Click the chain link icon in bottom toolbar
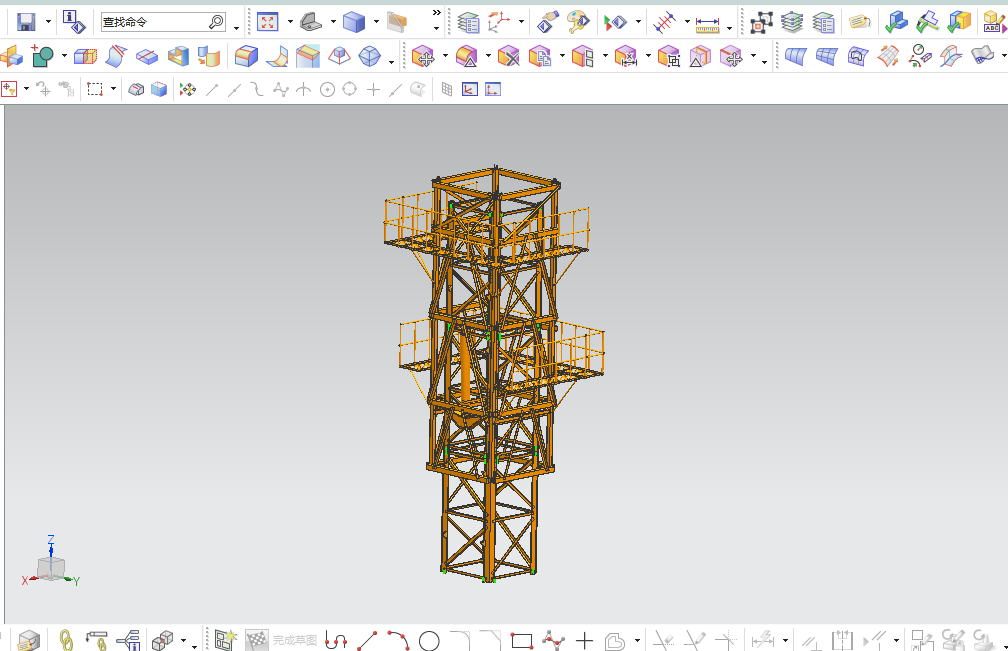The height and width of the screenshot is (651, 1008). [x=66, y=640]
